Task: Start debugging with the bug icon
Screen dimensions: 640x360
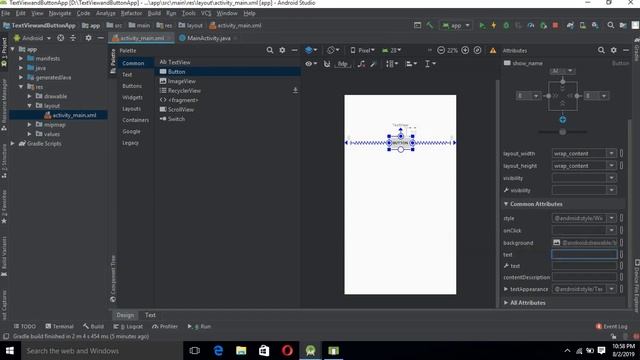Action: click(506, 25)
